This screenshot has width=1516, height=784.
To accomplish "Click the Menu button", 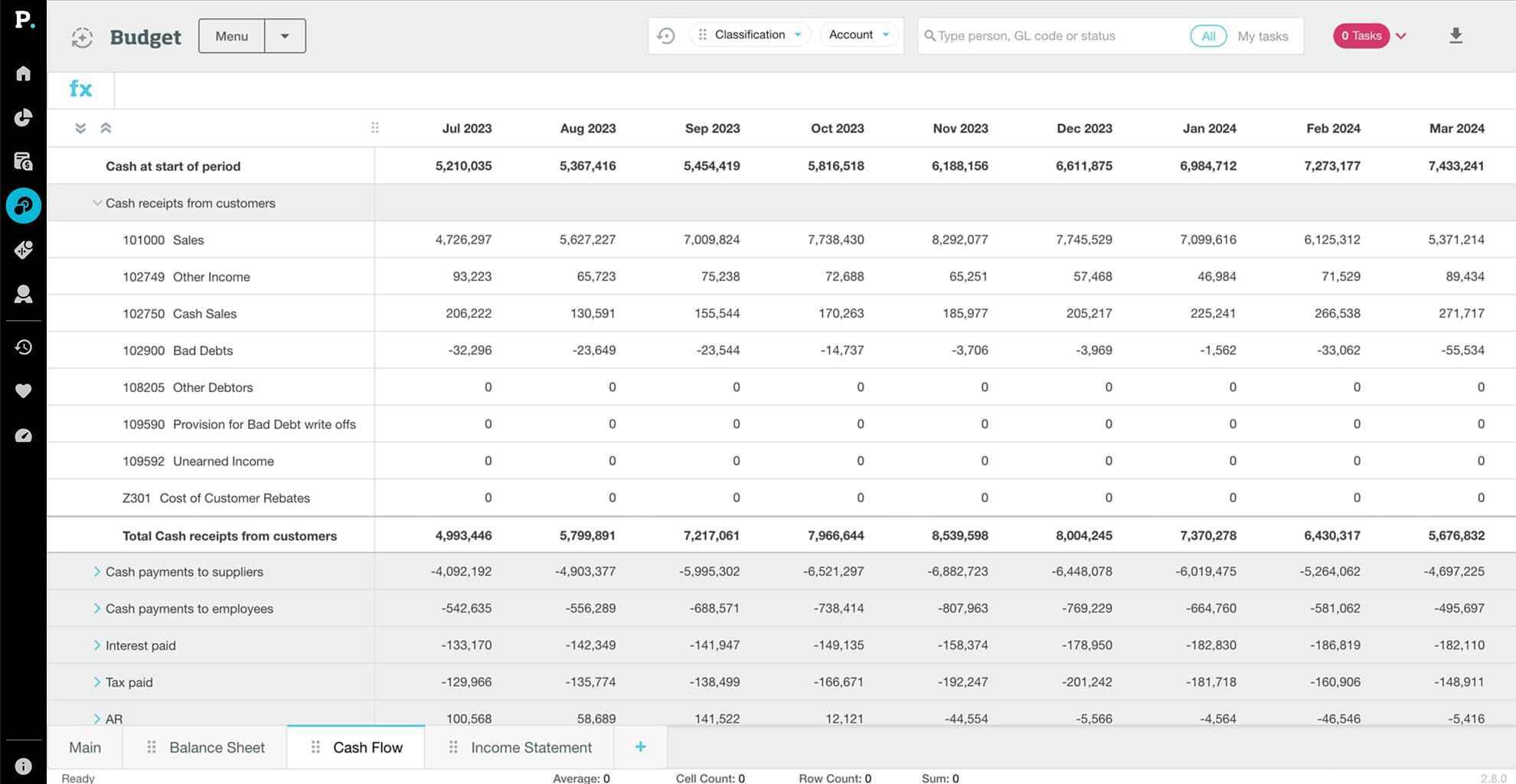I will tap(231, 36).
